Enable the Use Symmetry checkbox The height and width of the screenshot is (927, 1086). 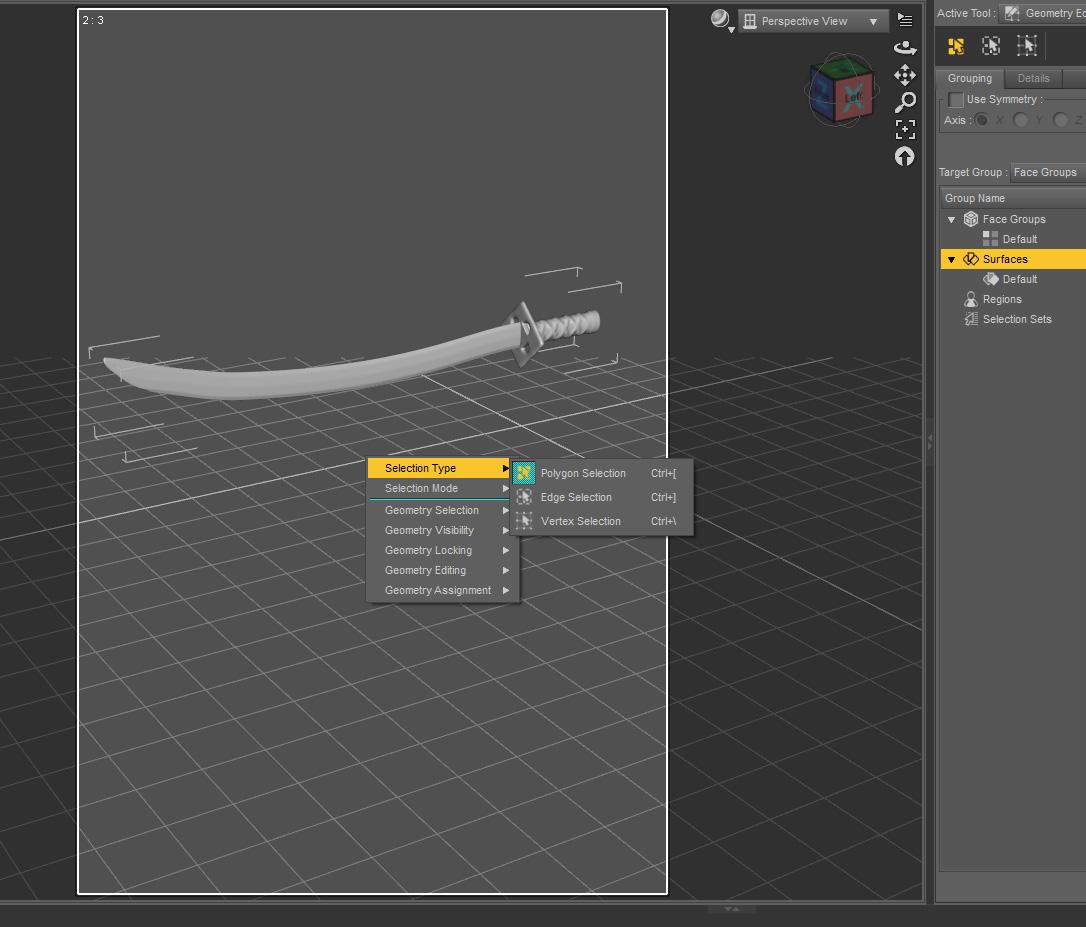[956, 100]
